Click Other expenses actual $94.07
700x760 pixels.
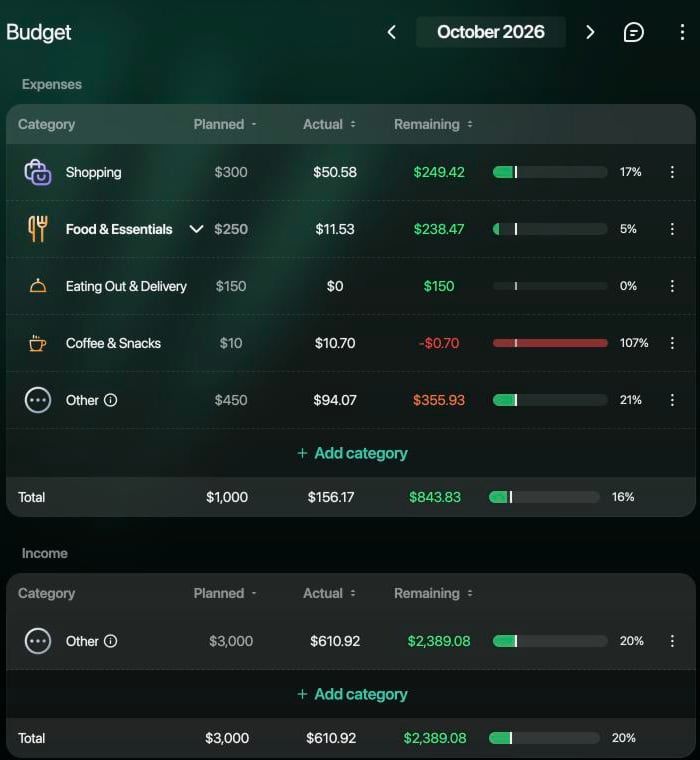click(x=335, y=400)
